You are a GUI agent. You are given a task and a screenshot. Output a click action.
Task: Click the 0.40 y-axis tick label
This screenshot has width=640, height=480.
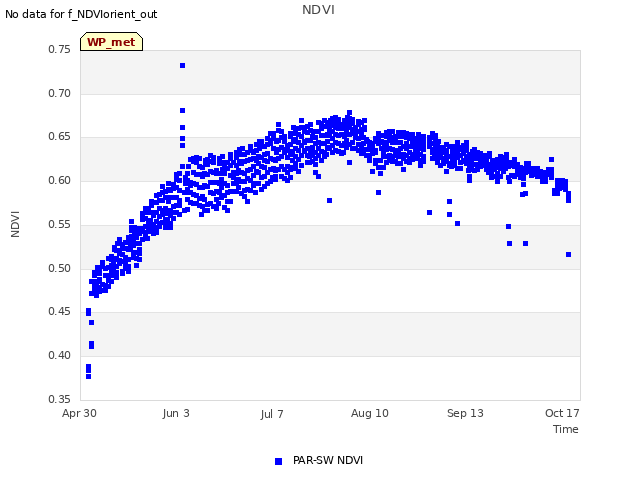pyautogui.click(x=60, y=356)
